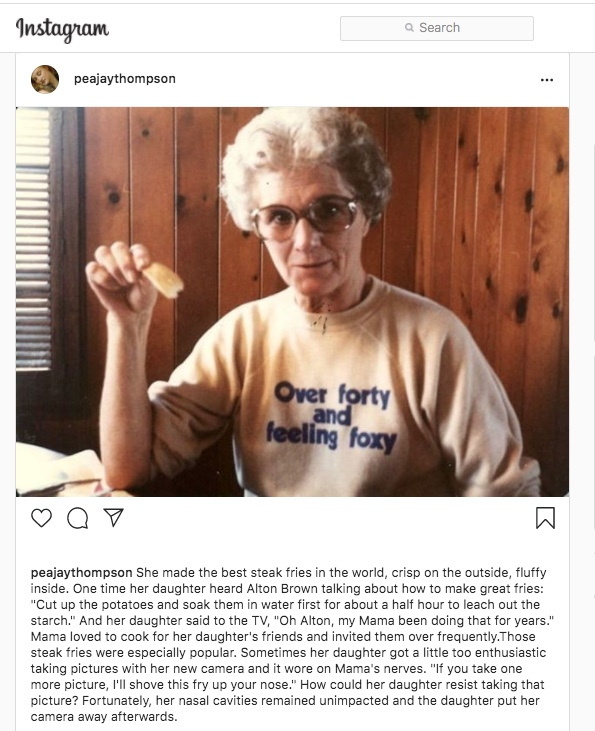Click the 'Over forty and feeling foxy' sweatshirt text
The height and width of the screenshot is (731, 595).
pyautogui.click(x=332, y=417)
